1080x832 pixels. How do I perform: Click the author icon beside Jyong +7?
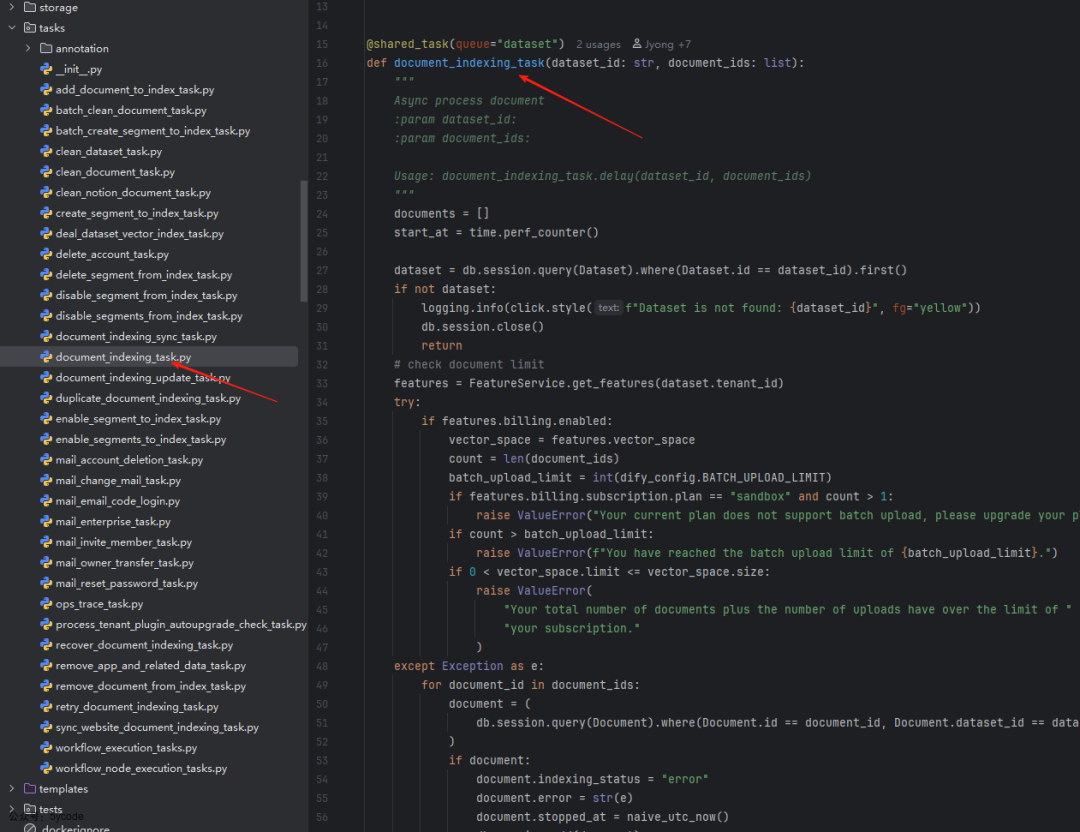[x=638, y=44]
